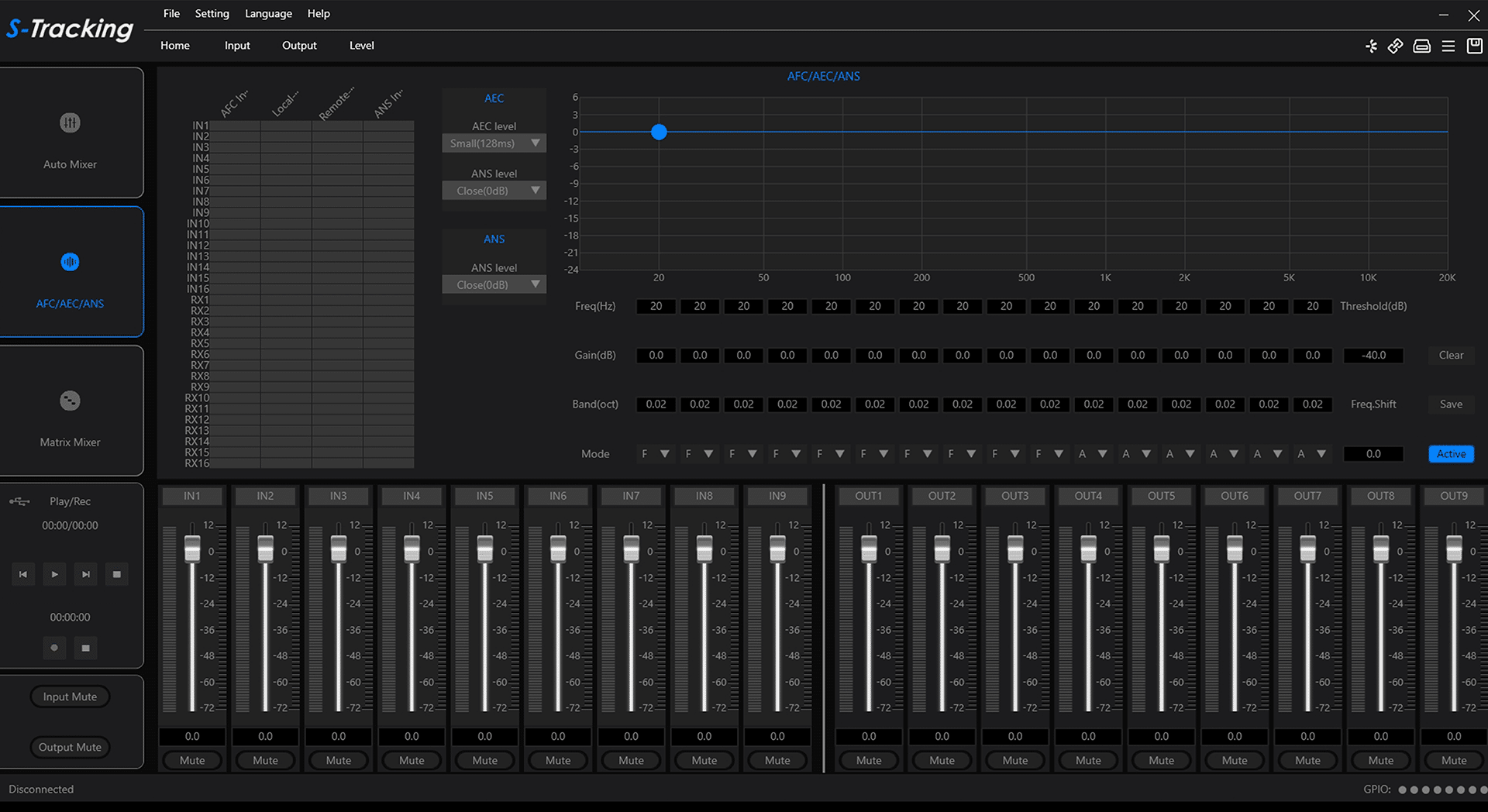
Task: Open the Setting menu
Action: coord(212,14)
